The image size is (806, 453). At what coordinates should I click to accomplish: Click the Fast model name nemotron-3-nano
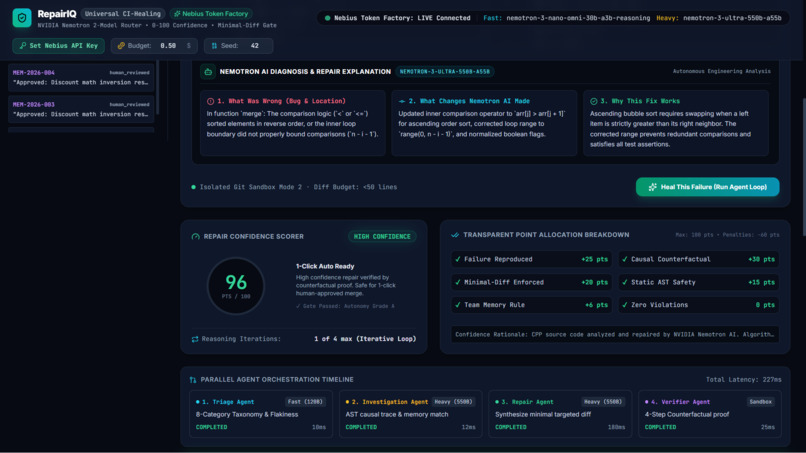(578, 18)
